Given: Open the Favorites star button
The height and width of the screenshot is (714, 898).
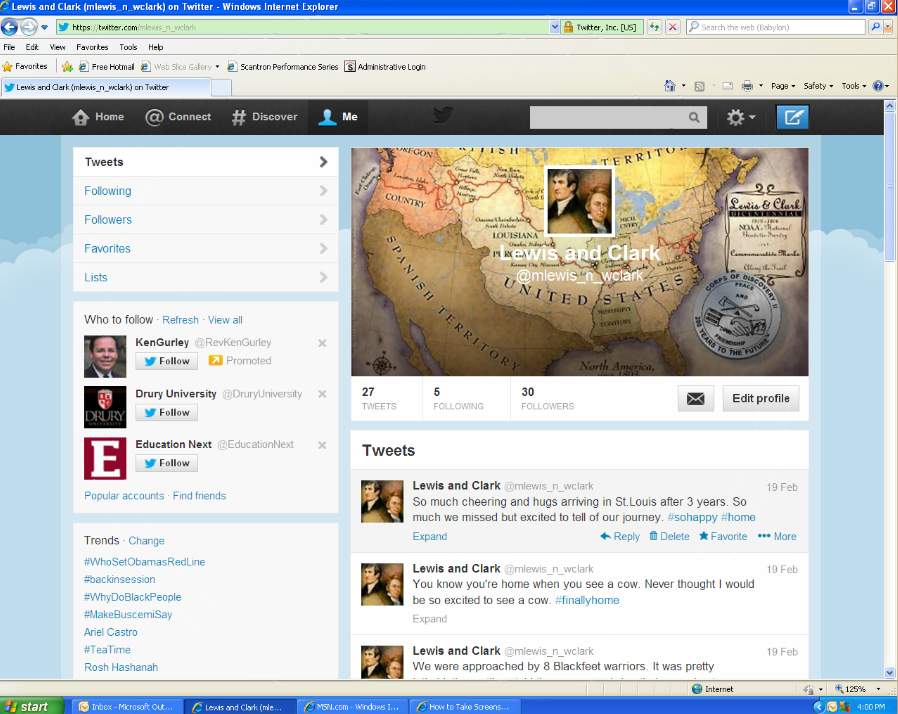Looking at the screenshot, I should point(25,66).
